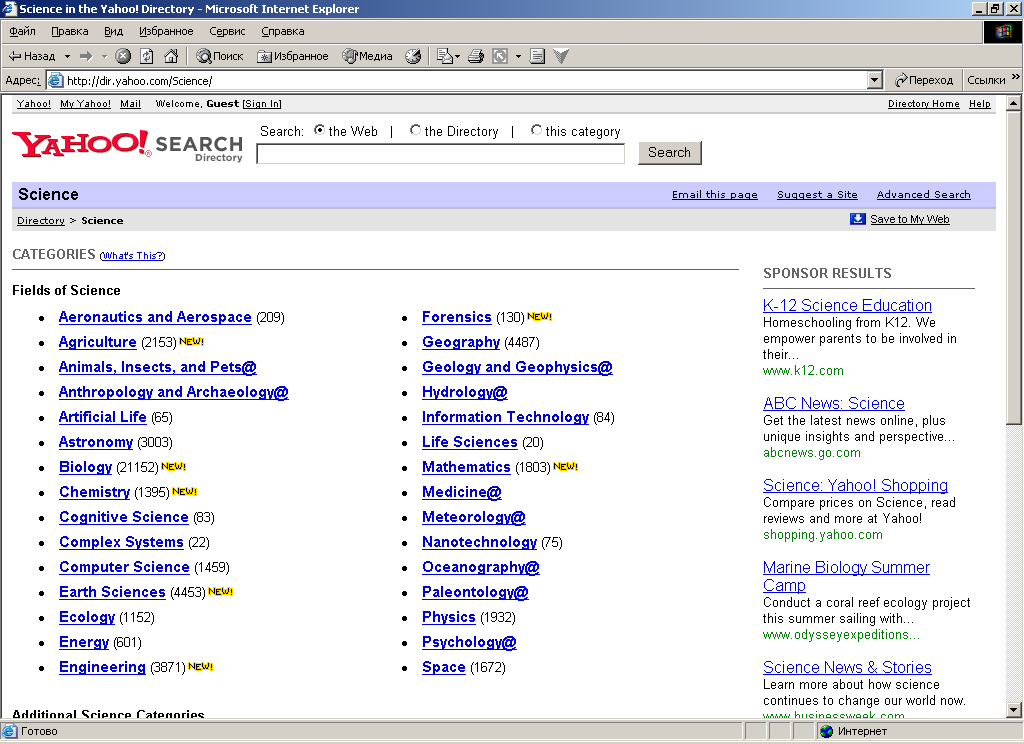Refresh the page using the Refresh icon
This screenshot has width=1024, height=744.
(x=147, y=56)
